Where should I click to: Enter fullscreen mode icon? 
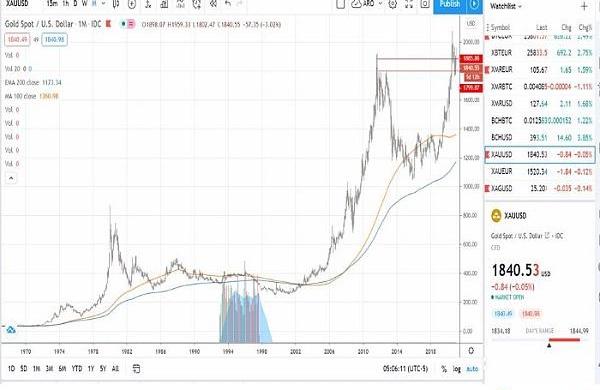click(x=409, y=4)
